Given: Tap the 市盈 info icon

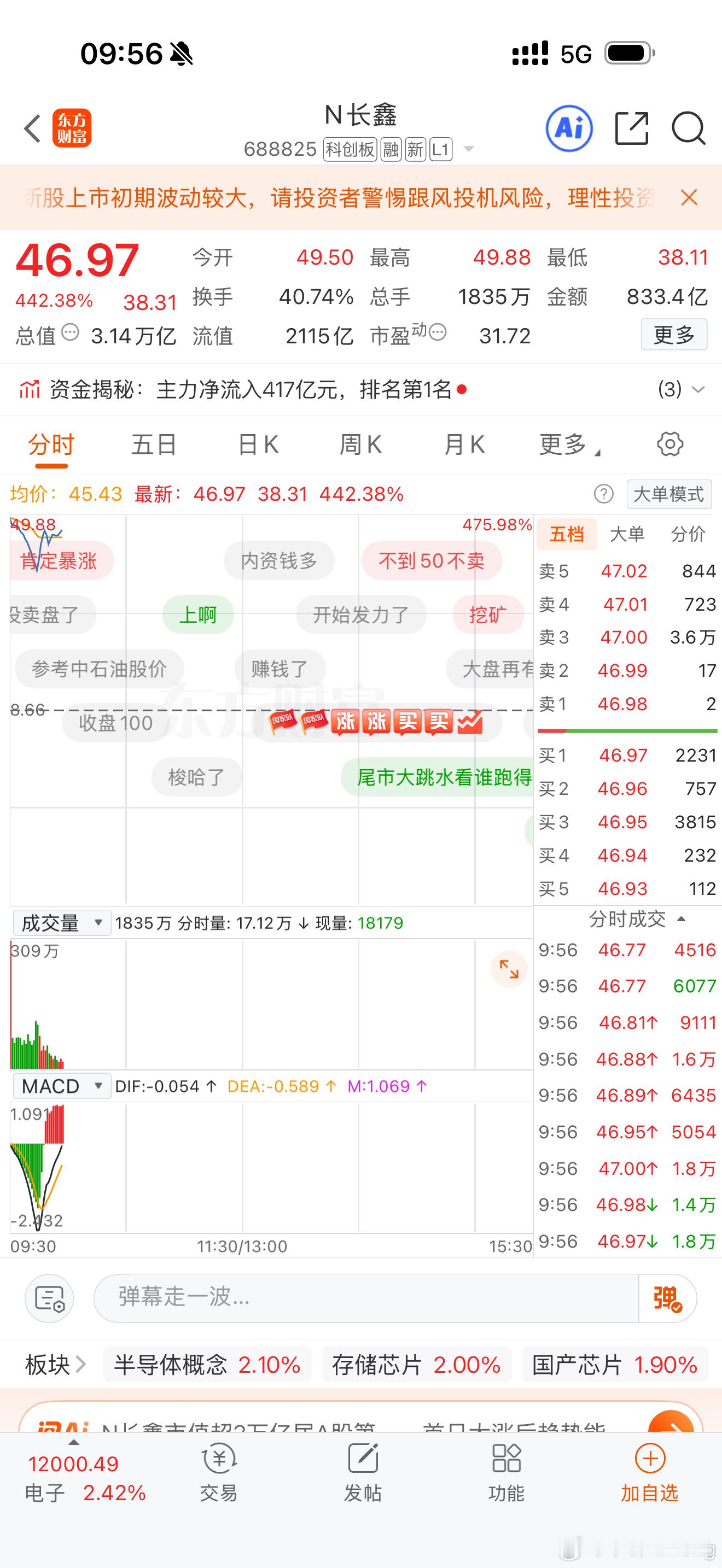Looking at the screenshot, I should tap(438, 332).
